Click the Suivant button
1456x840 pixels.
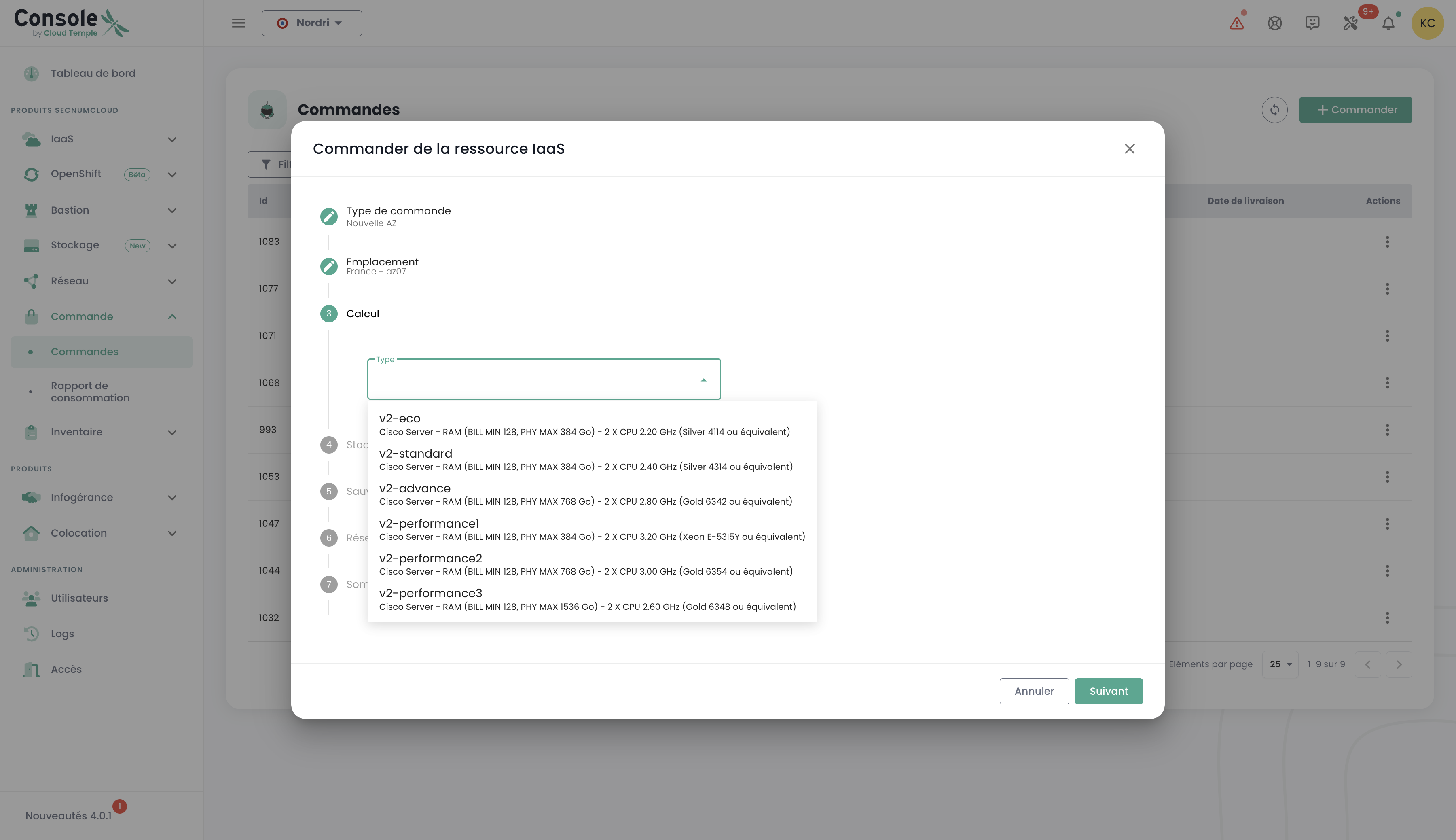[x=1108, y=691]
